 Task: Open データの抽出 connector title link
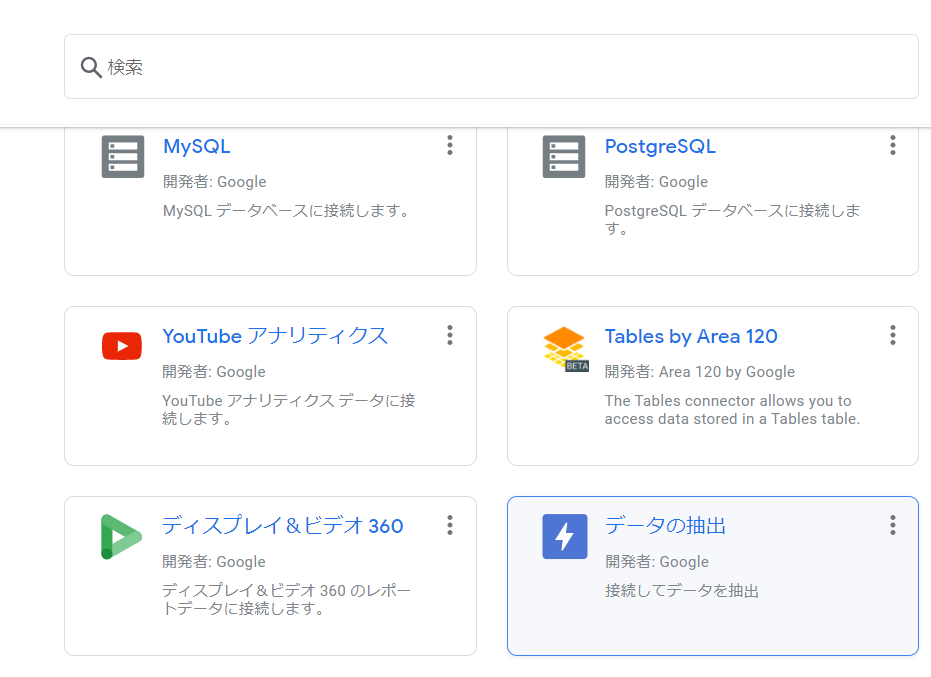666,526
